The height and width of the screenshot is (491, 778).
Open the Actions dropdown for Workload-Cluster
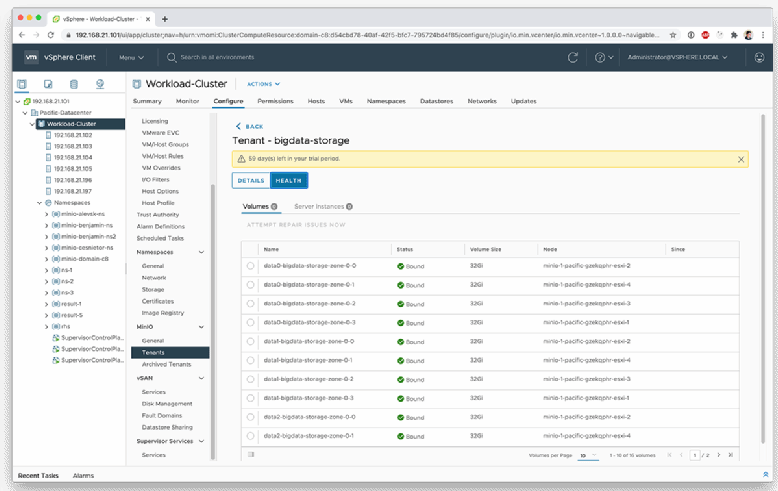point(263,84)
